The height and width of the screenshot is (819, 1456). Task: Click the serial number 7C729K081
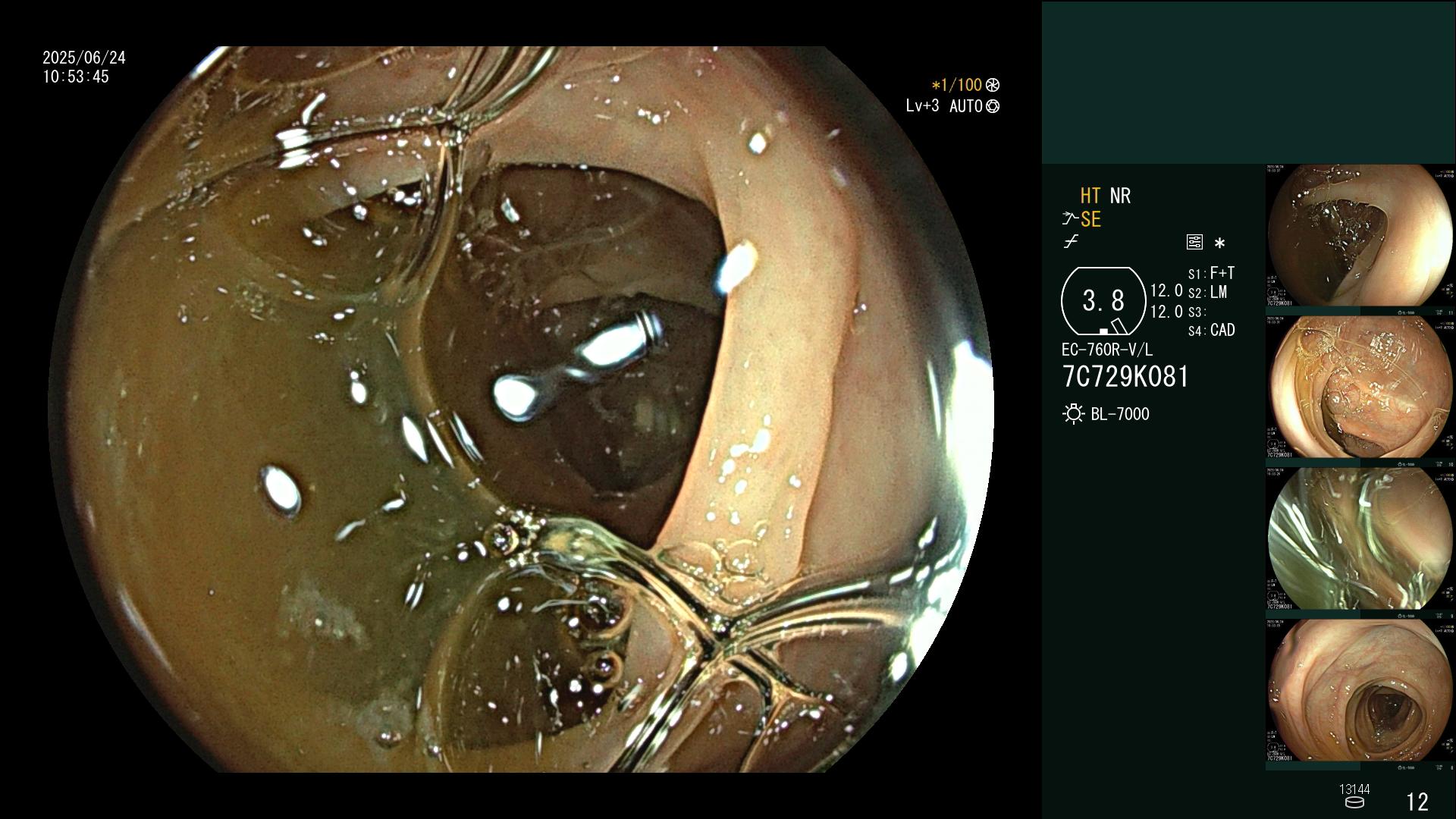[1125, 377]
